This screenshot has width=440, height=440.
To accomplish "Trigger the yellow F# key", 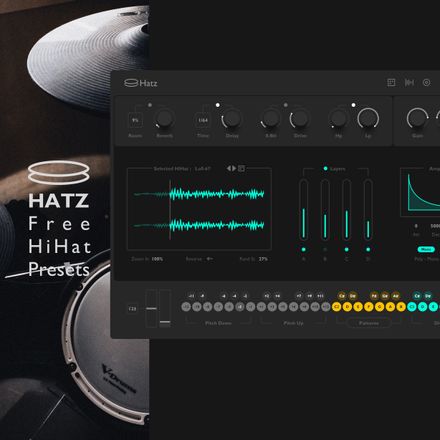I will [x=374, y=296].
